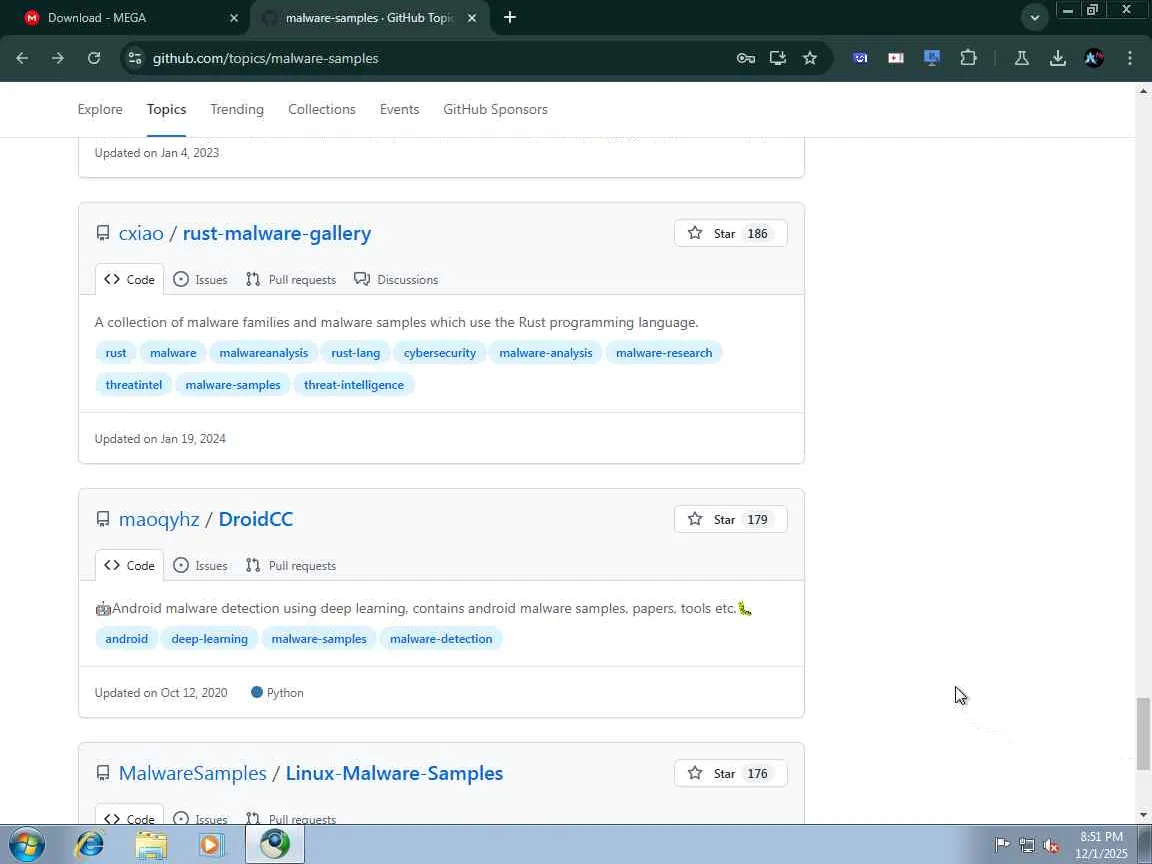Open the Explore navigation item
This screenshot has width=1152, height=864.
point(100,109)
